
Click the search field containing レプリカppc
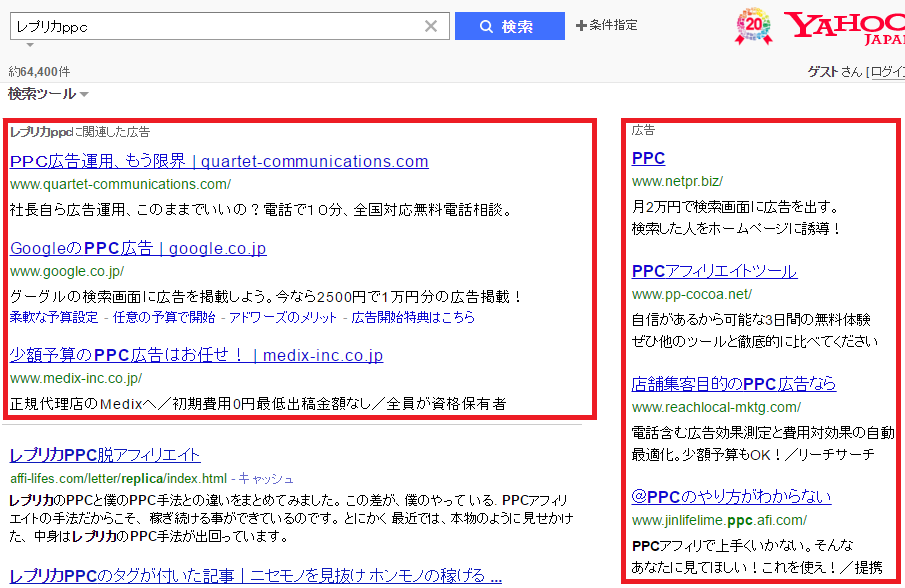[x=229, y=26]
